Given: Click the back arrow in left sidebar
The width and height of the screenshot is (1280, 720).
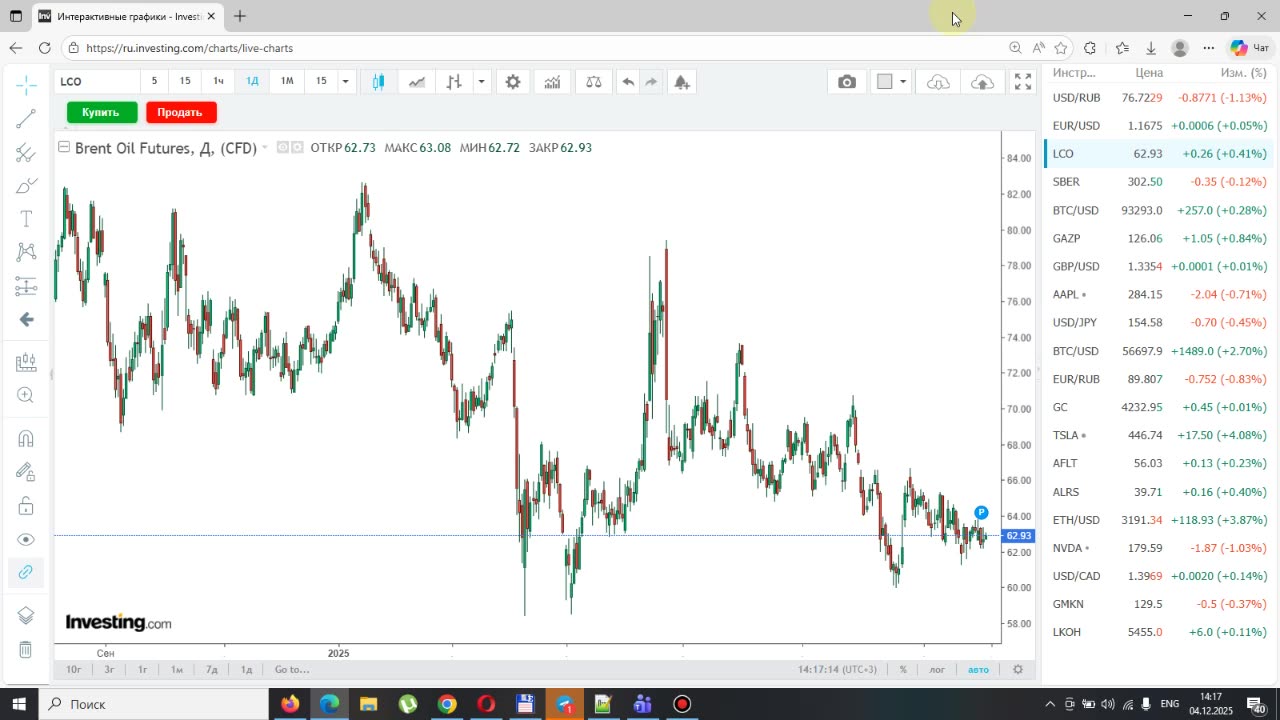Looking at the screenshot, I should point(26,320).
